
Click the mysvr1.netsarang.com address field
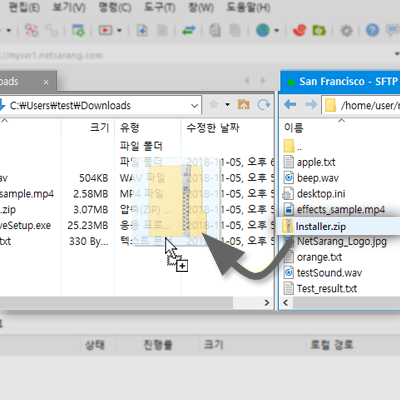coord(197,55)
